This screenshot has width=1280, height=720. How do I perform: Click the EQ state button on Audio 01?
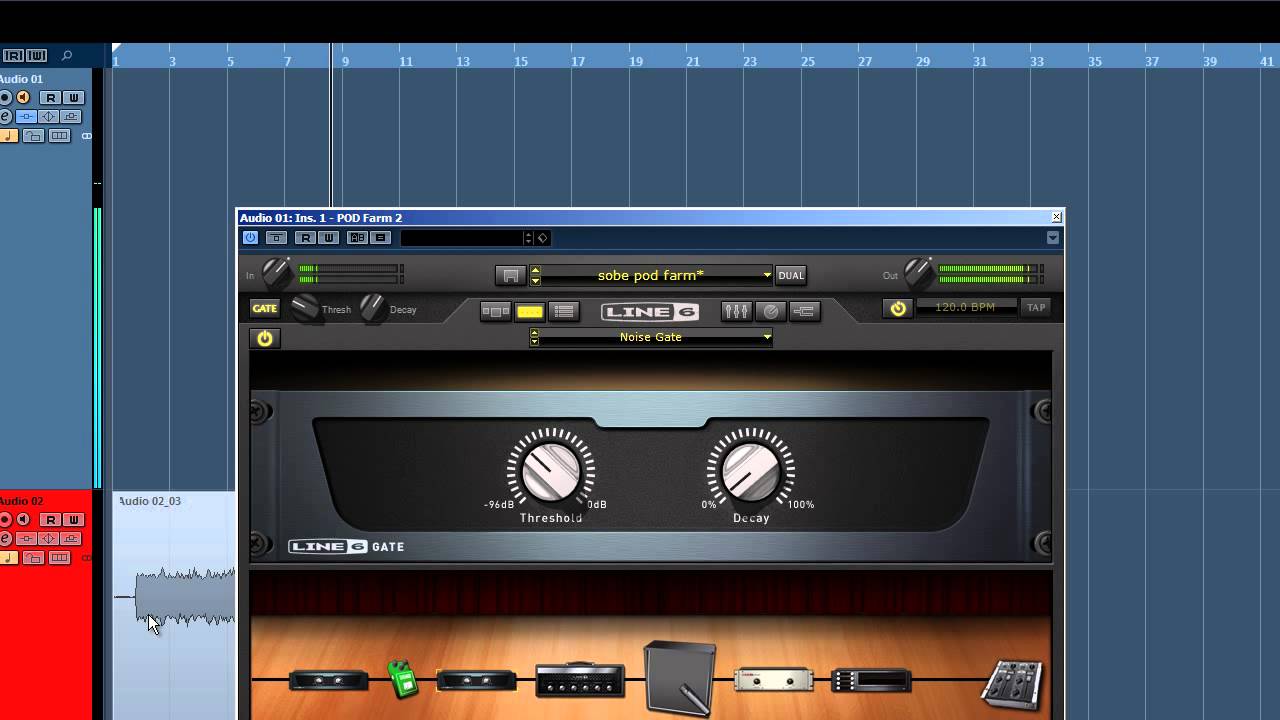[49, 117]
